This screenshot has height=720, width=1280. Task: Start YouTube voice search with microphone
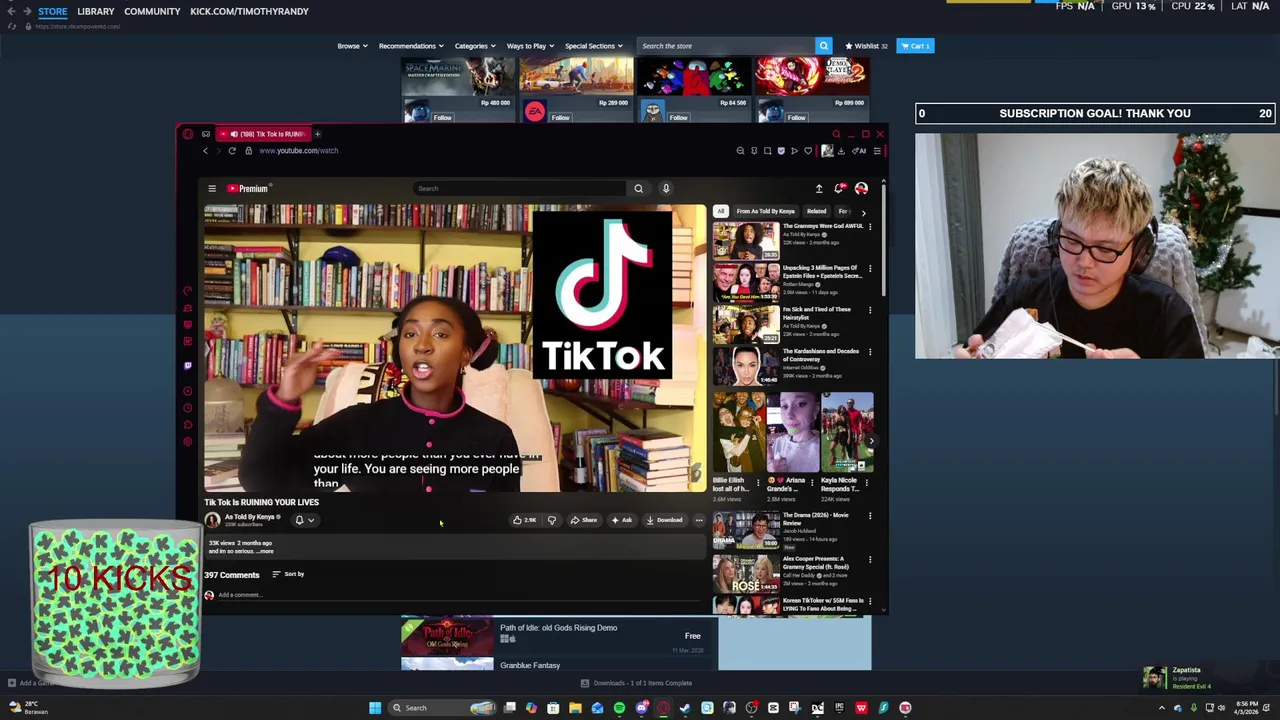coord(666,188)
